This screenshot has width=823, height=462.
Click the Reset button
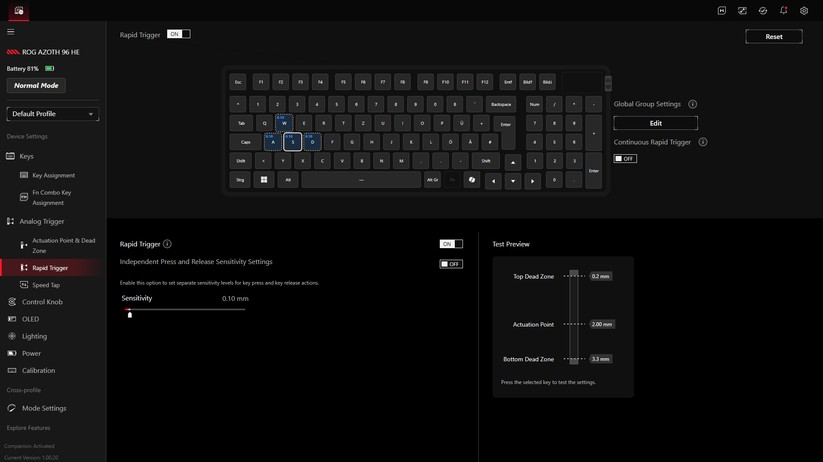click(773, 36)
